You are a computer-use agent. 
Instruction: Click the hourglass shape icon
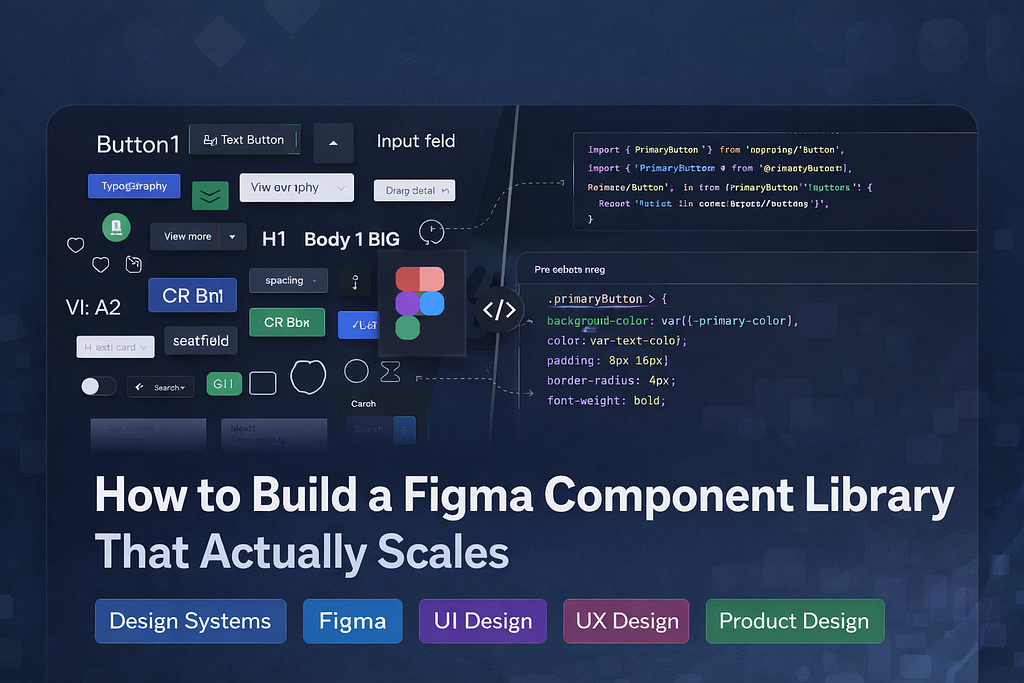pos(390,371)
